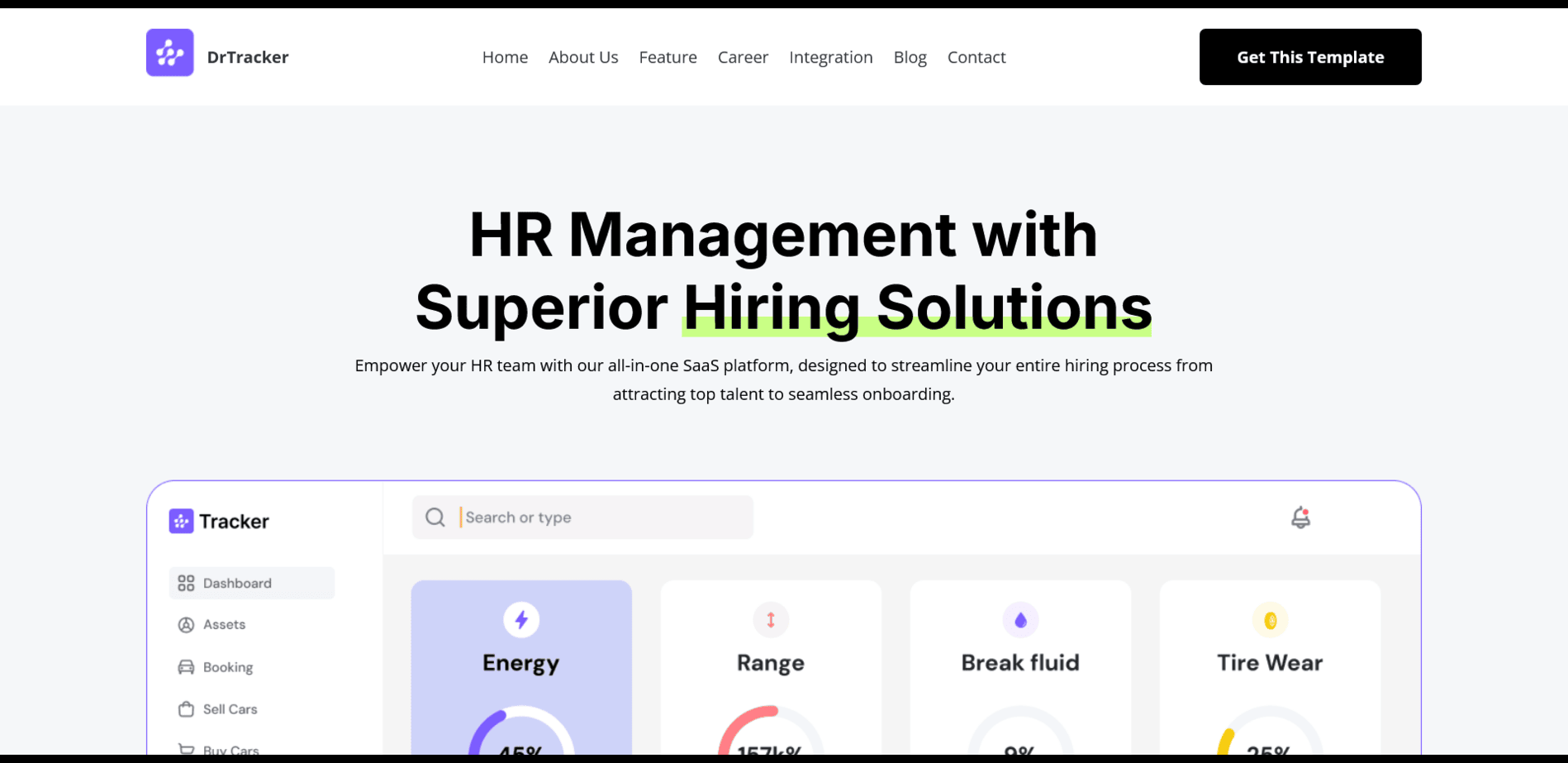Click the search magnifier icon
The width and height of the screenshot is (1568, 763).
435,517
